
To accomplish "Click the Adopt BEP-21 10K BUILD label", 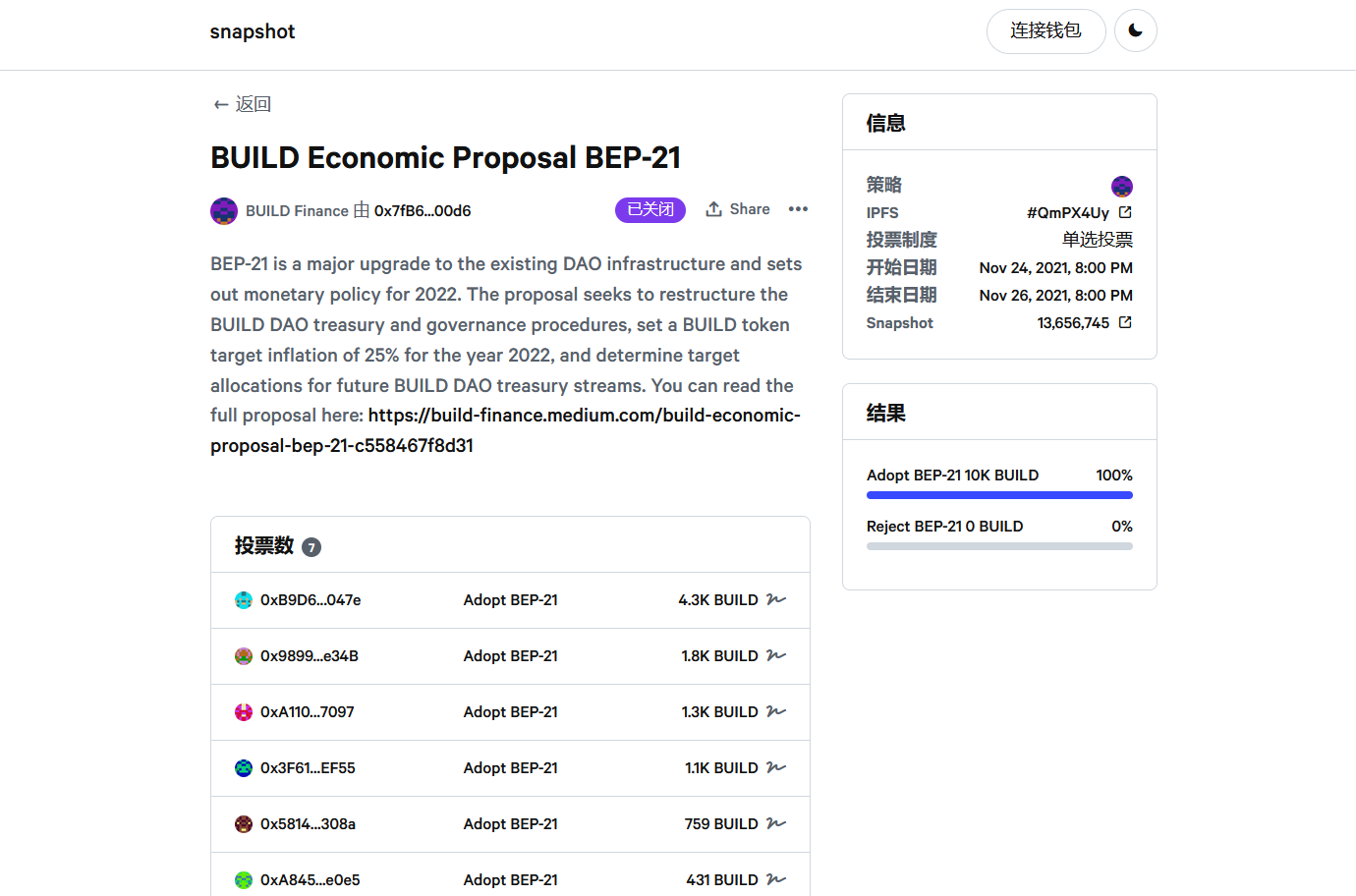I will [x=952, y=476].
